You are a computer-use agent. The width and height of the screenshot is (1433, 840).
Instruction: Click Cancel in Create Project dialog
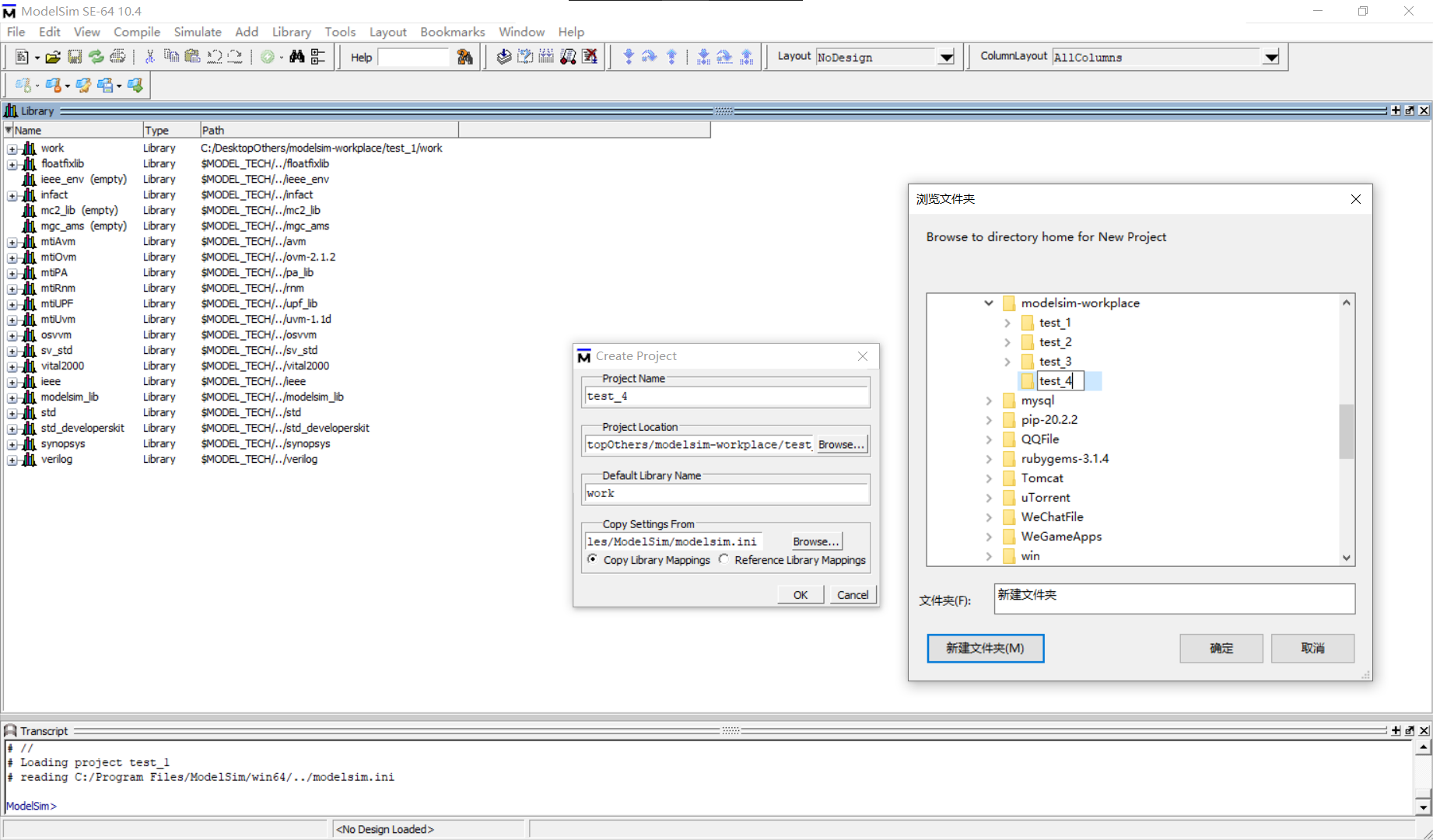pyautogui.click(x=853, y=595)
